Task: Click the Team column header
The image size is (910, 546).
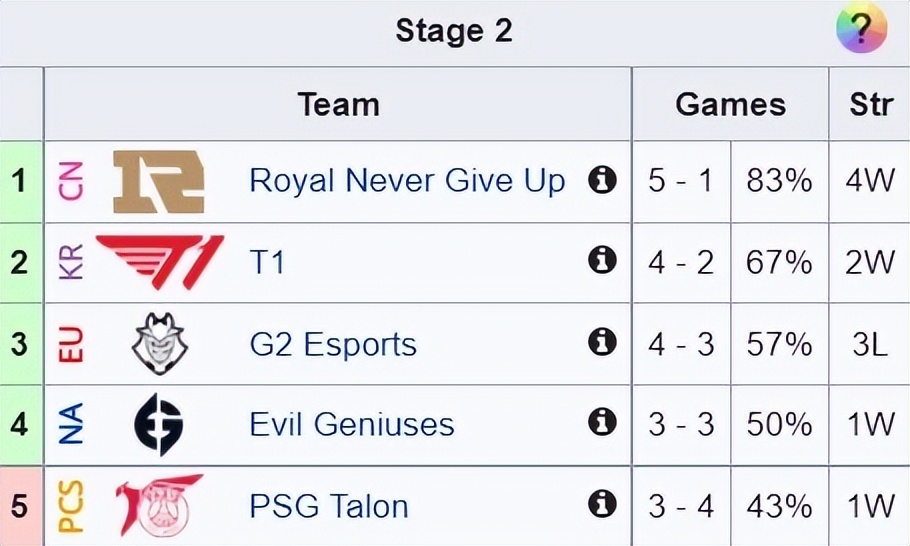Action: (x=338, y=104)
